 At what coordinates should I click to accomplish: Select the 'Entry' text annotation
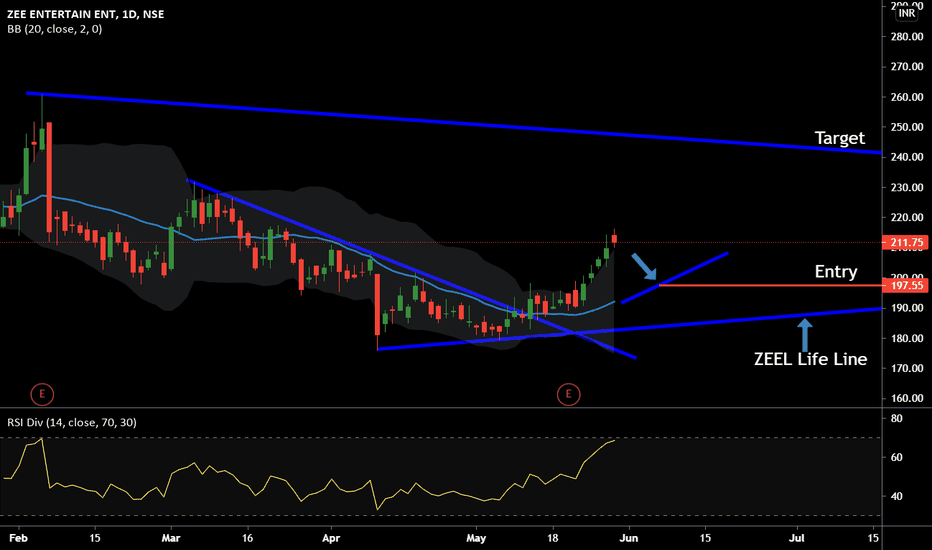tap(836, 272)
